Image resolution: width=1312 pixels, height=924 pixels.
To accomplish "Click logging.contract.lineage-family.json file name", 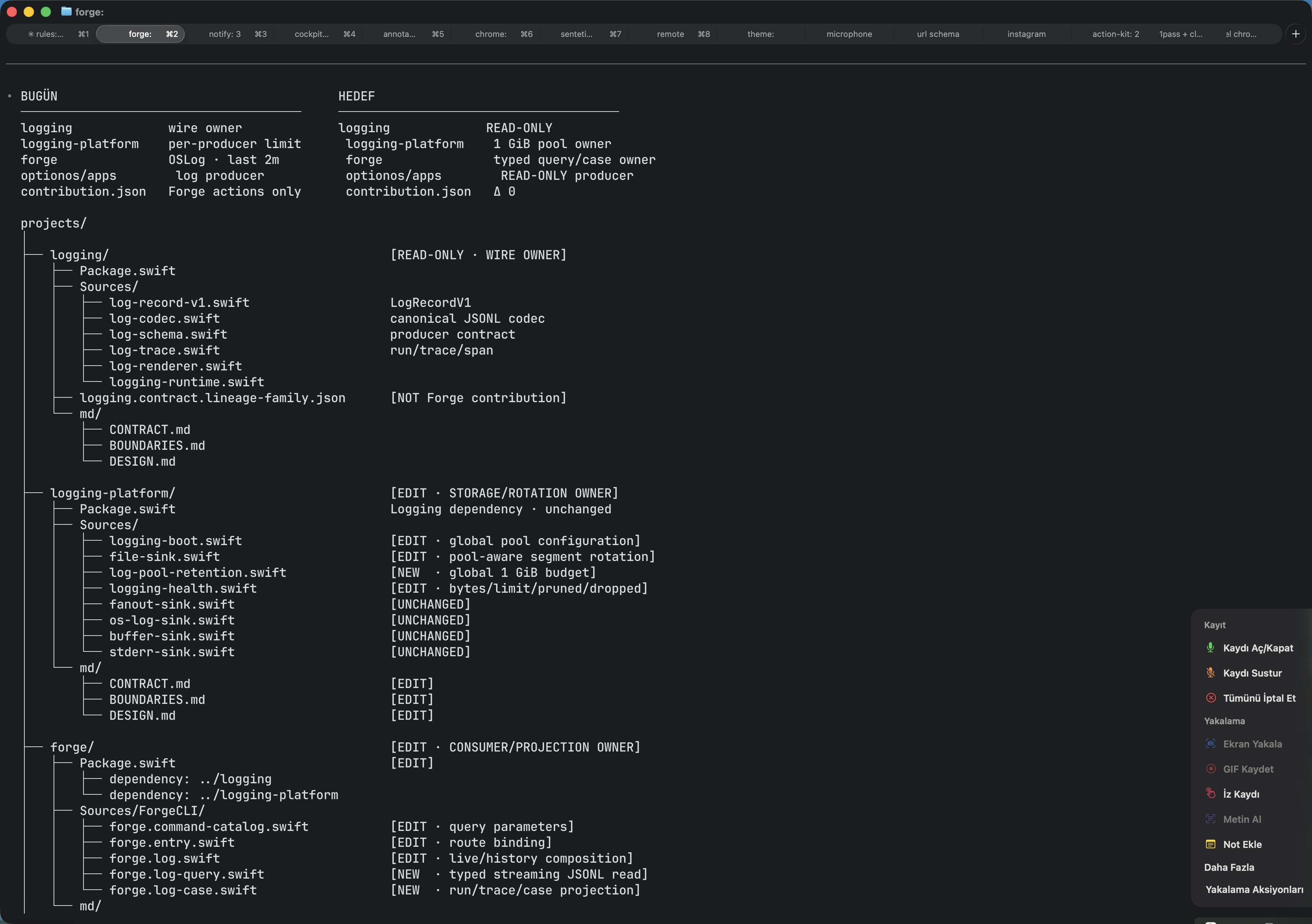I will (212, 398).
